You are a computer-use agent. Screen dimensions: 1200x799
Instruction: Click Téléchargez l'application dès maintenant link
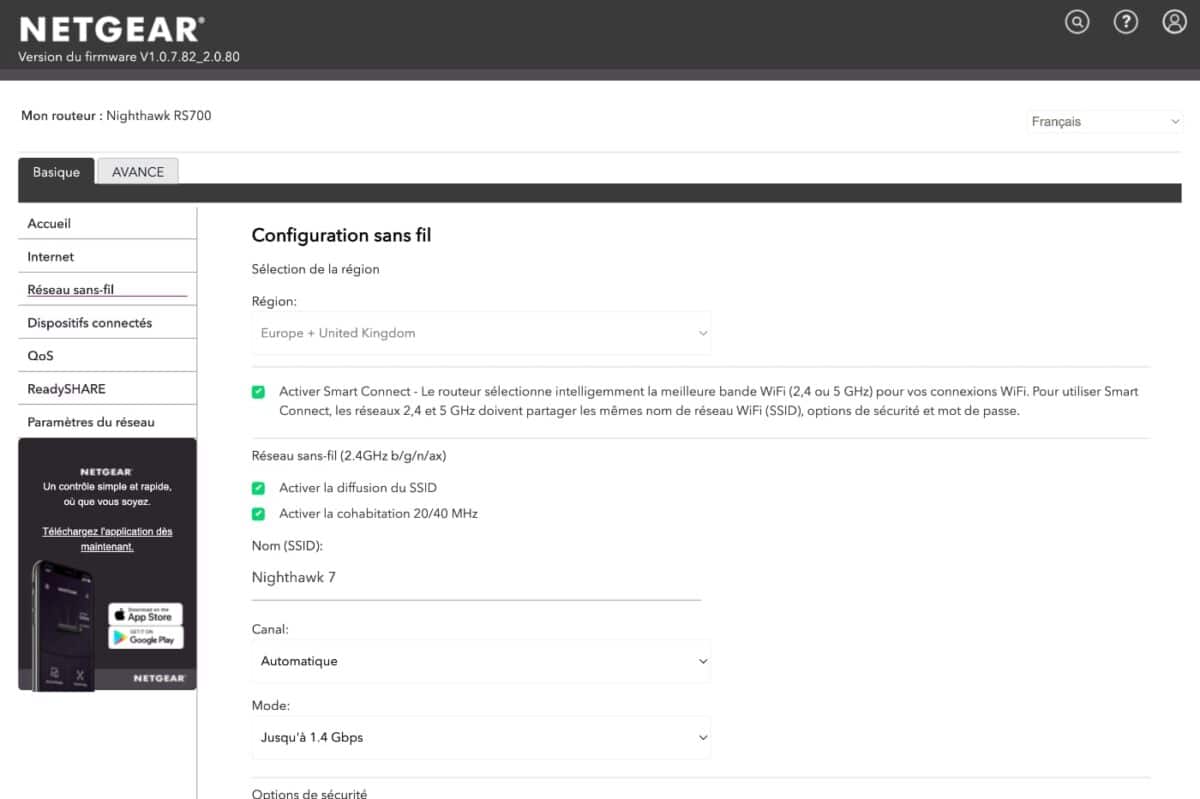(107, 539)
